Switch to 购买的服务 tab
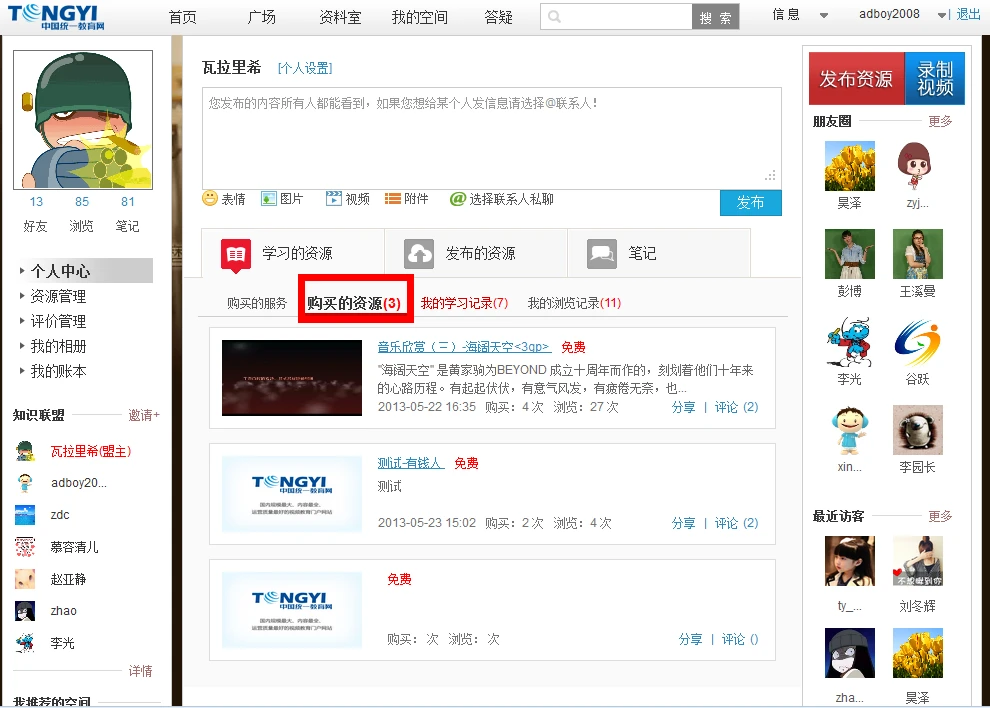The width and height of the screenshot is (990, 708). [257, 303]
